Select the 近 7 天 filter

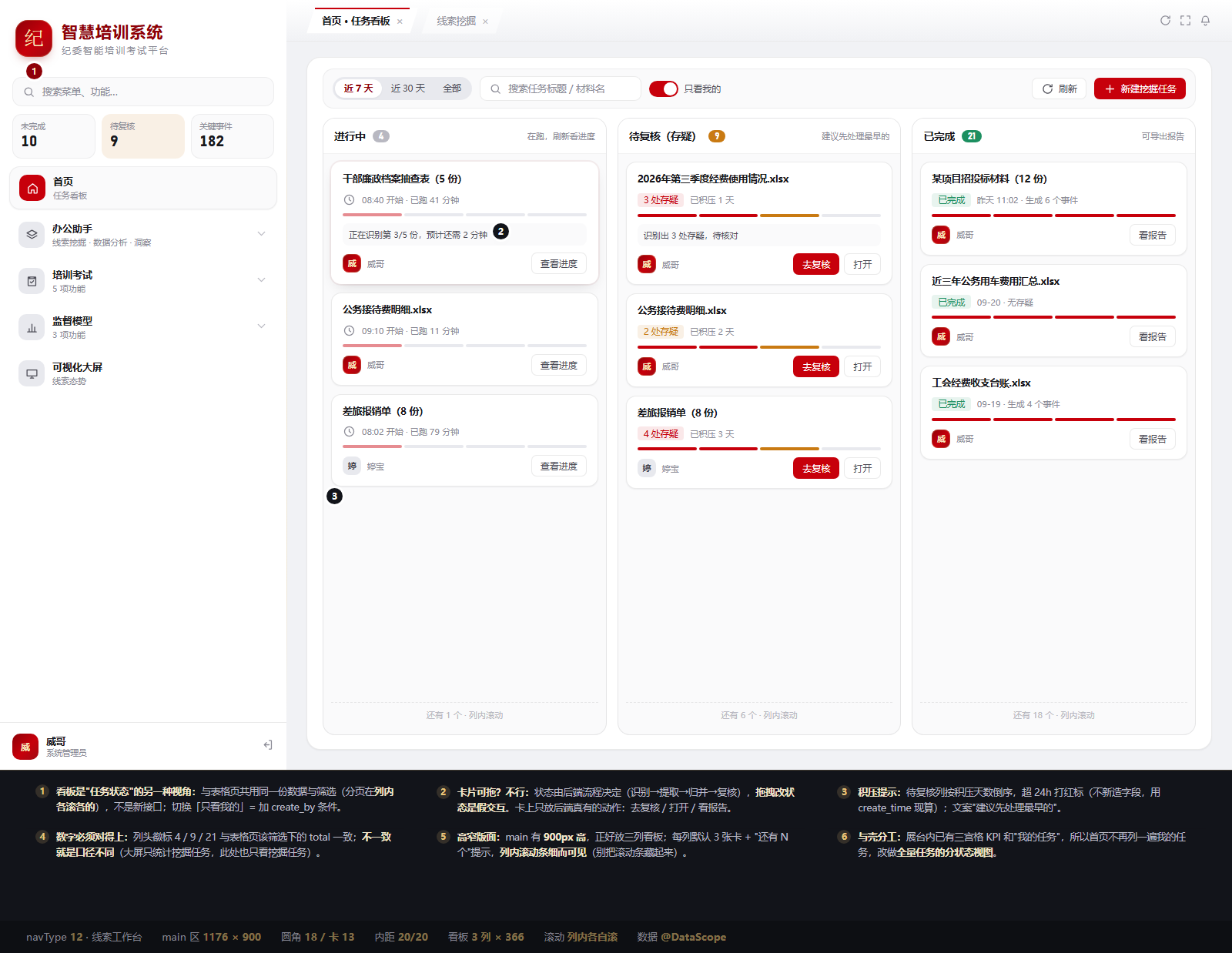click(358, 89)
